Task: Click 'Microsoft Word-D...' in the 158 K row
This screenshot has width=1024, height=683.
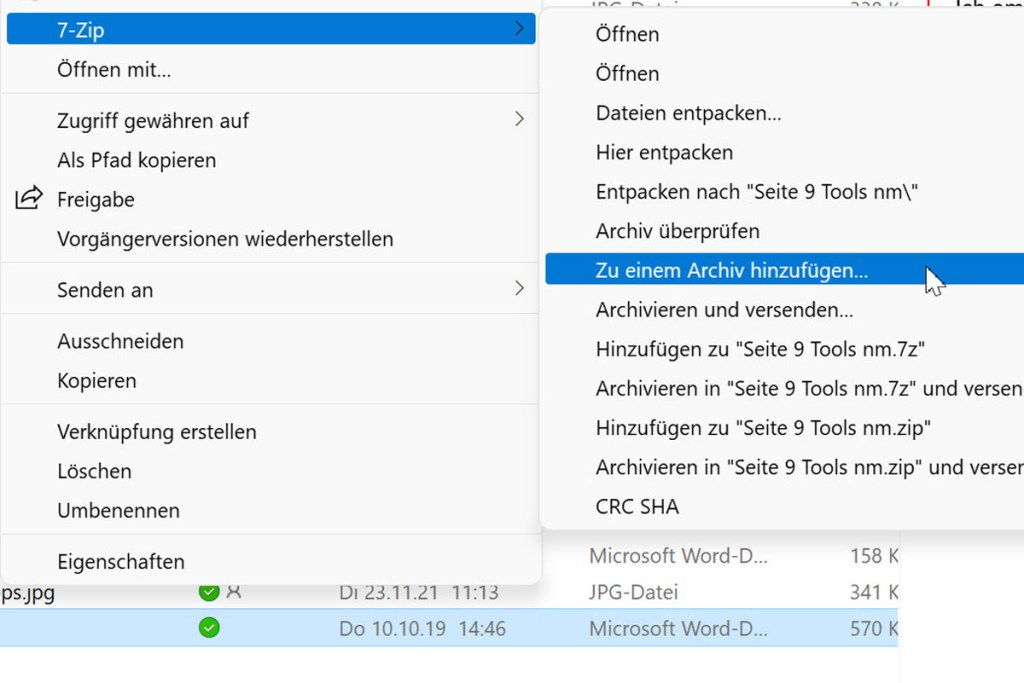Action: (x=678, y=556)
